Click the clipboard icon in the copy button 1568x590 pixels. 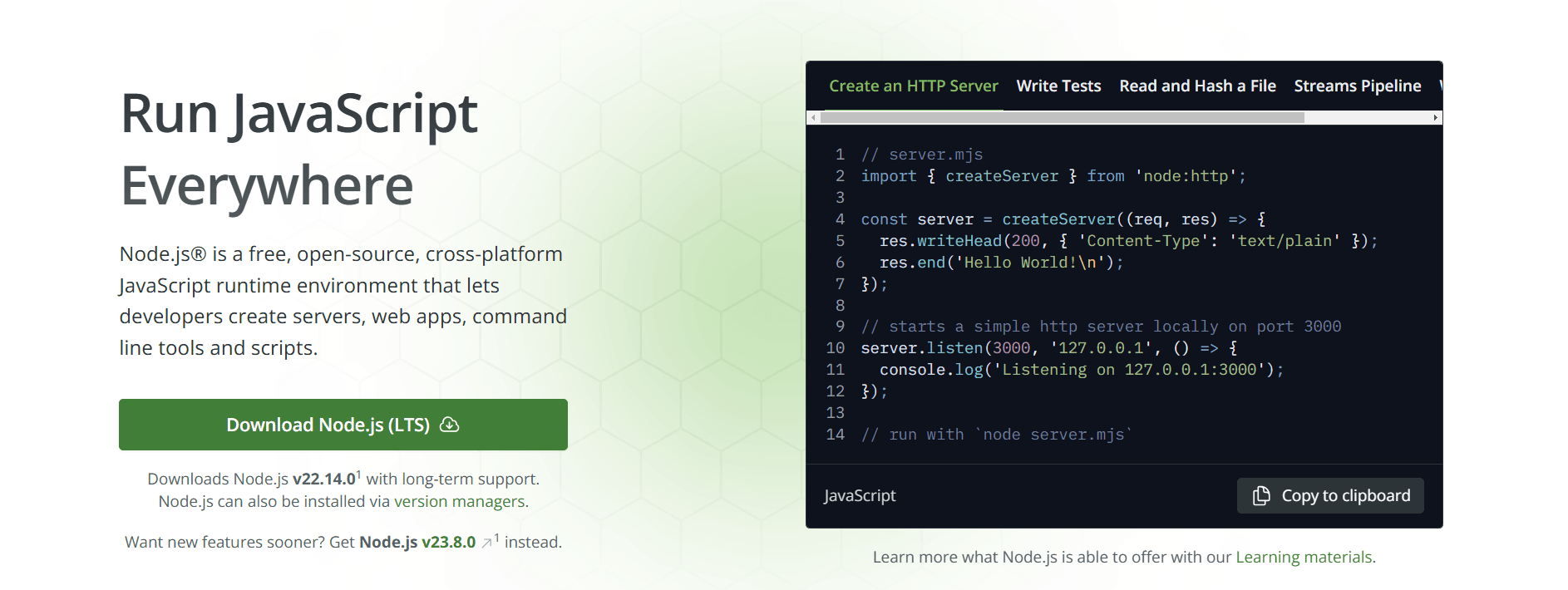(1261, 495)
